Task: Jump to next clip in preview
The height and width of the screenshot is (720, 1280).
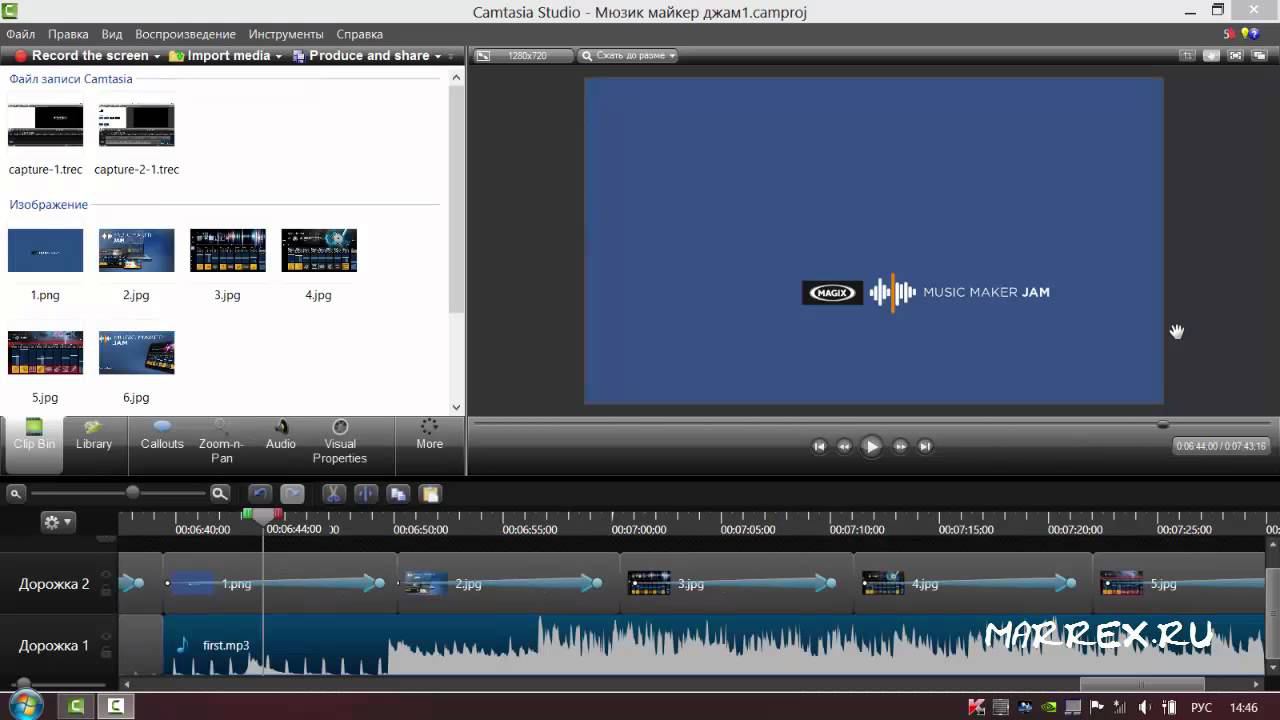Action: pyautogui.click(x=925, y=446)
